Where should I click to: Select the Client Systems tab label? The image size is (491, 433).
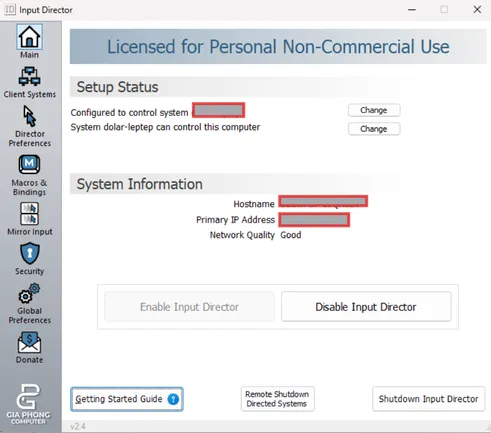pos(30,94)
